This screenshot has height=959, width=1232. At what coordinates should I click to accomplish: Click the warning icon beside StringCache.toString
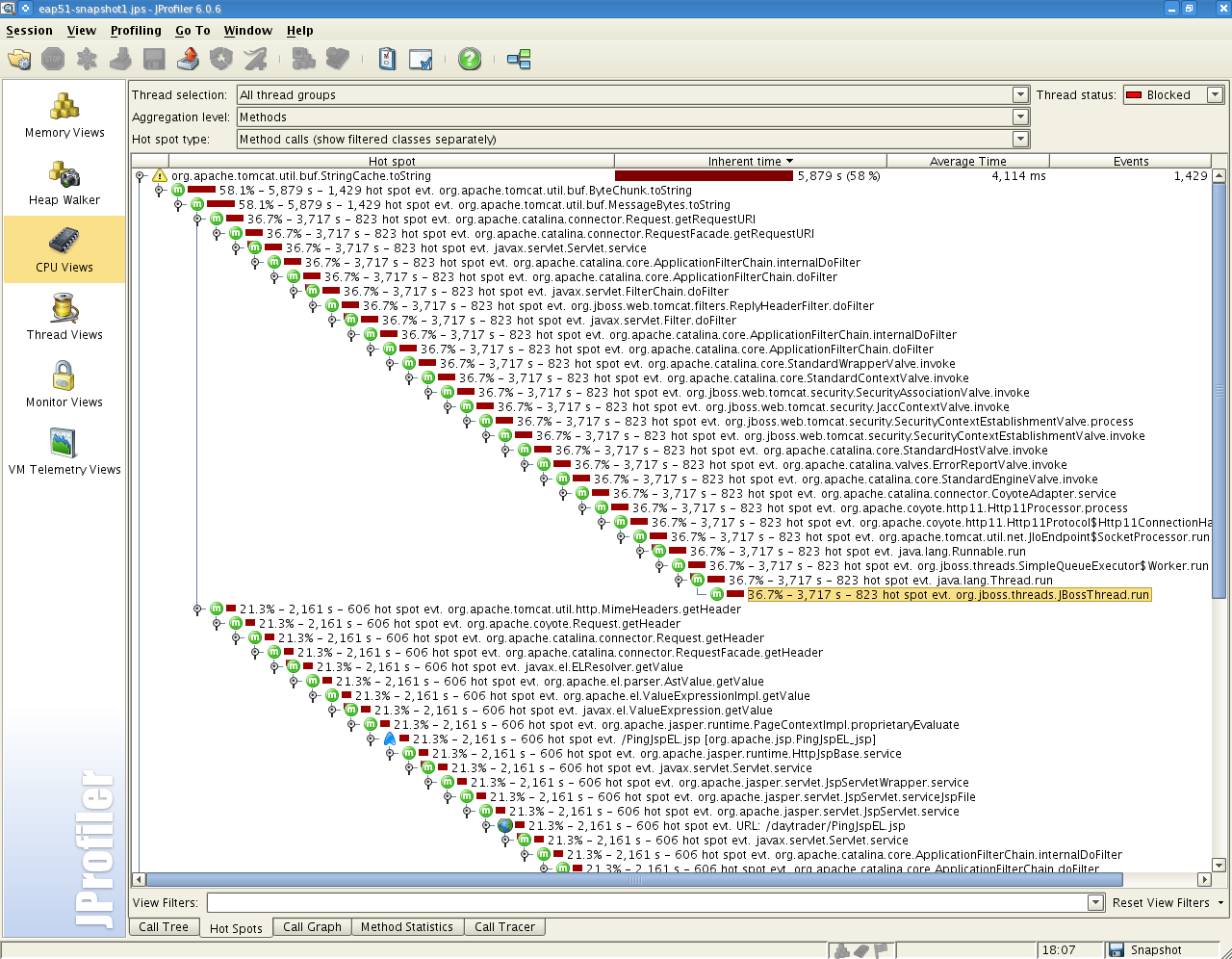coord(160,176)
